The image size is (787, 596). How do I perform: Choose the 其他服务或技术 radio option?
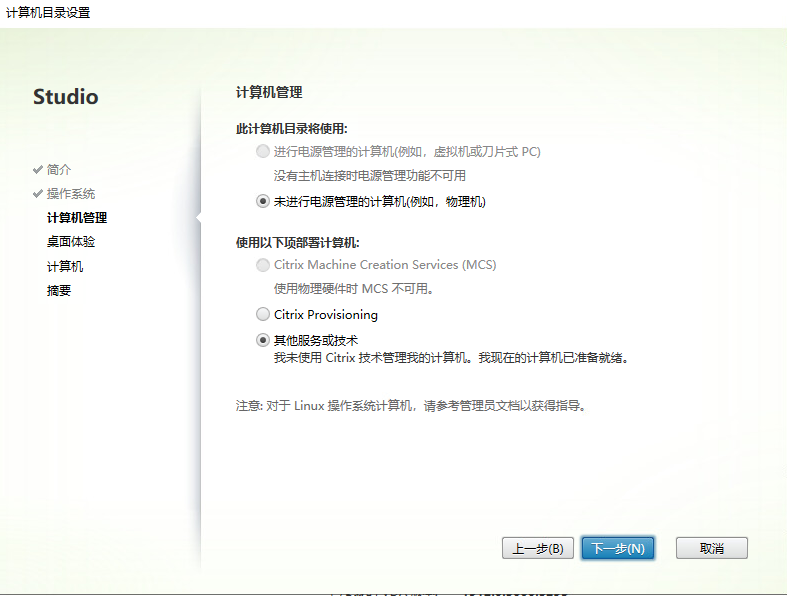pyautogui.click(x=263, y=340)
